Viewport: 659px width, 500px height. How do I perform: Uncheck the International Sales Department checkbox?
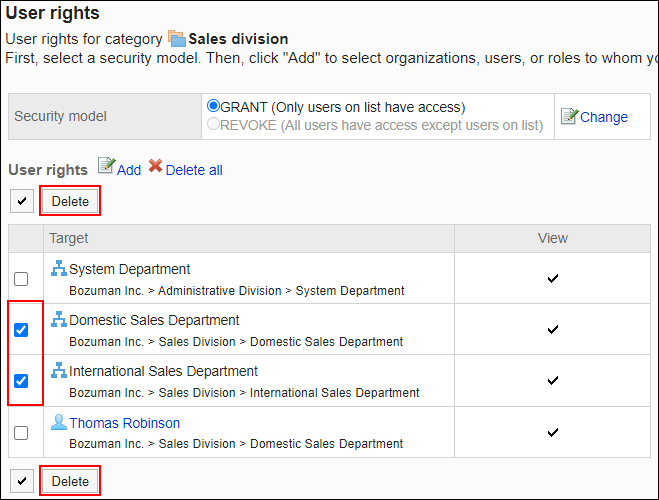[21, 381]
